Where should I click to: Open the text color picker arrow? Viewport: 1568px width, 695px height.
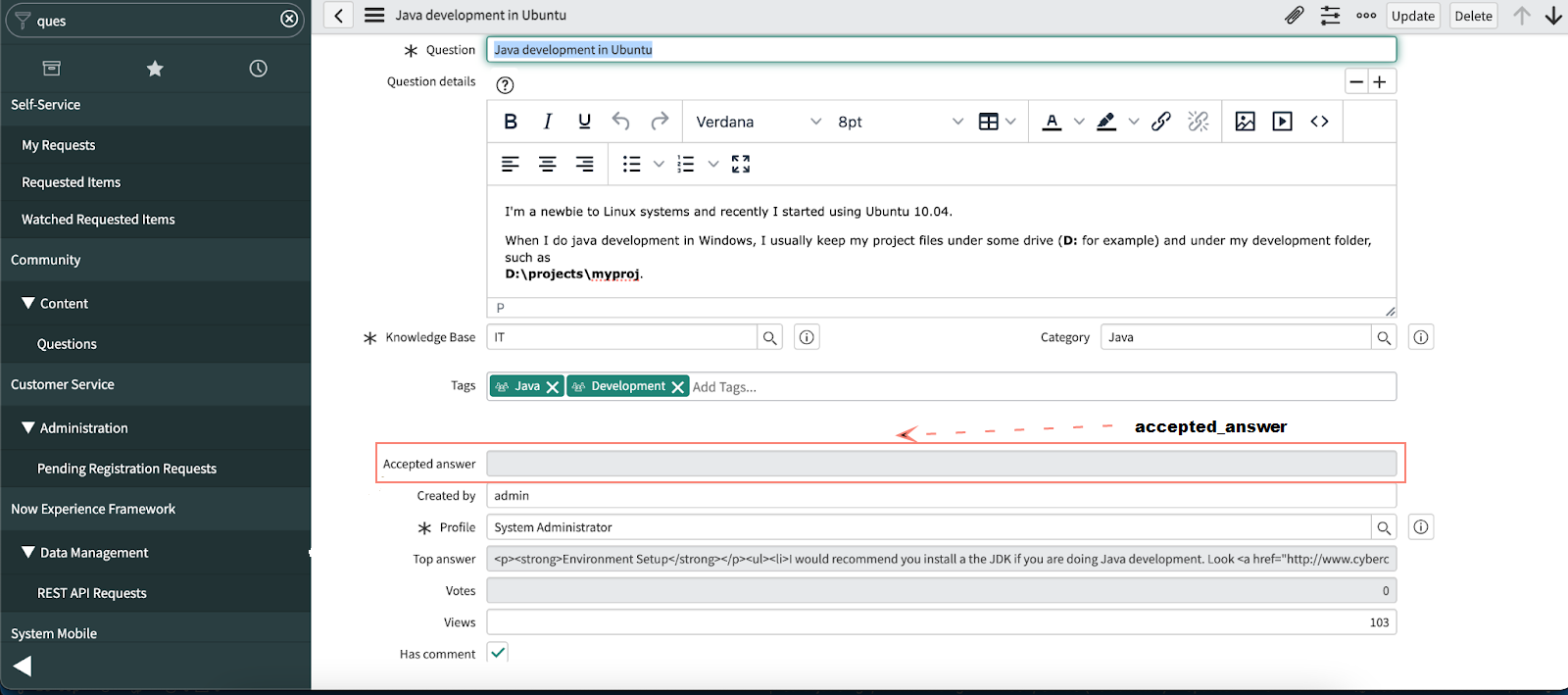(x=1079, y=122)
